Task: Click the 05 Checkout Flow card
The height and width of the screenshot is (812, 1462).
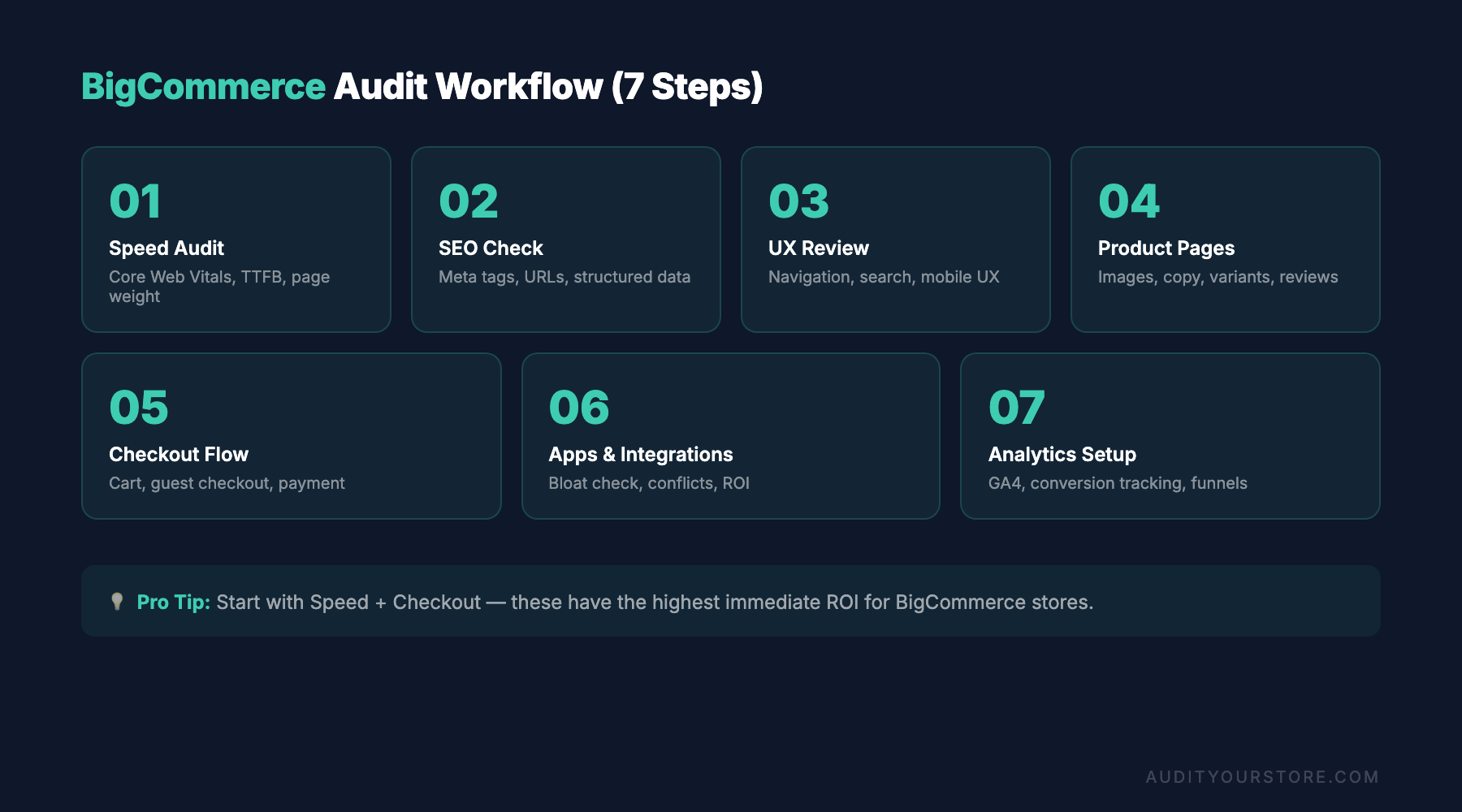Action: (290, 436)
